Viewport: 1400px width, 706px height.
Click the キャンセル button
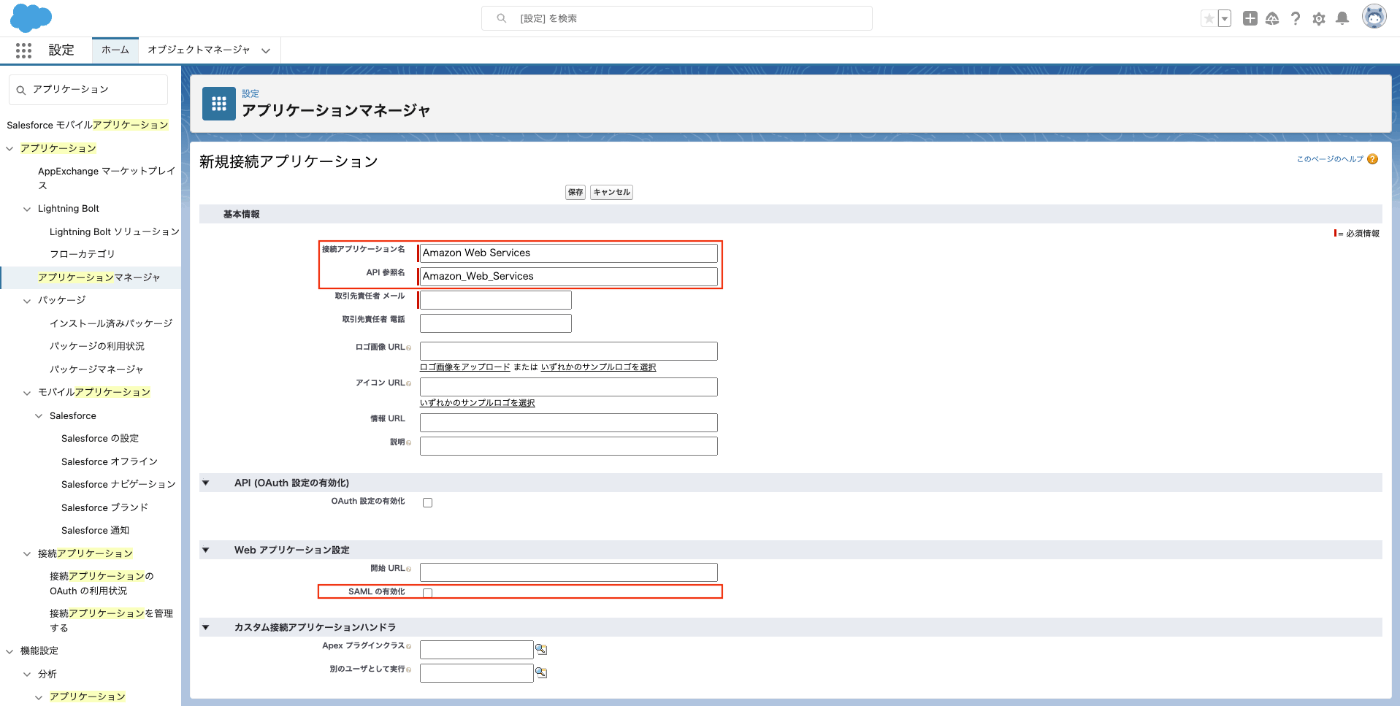(x=611, y=192)
